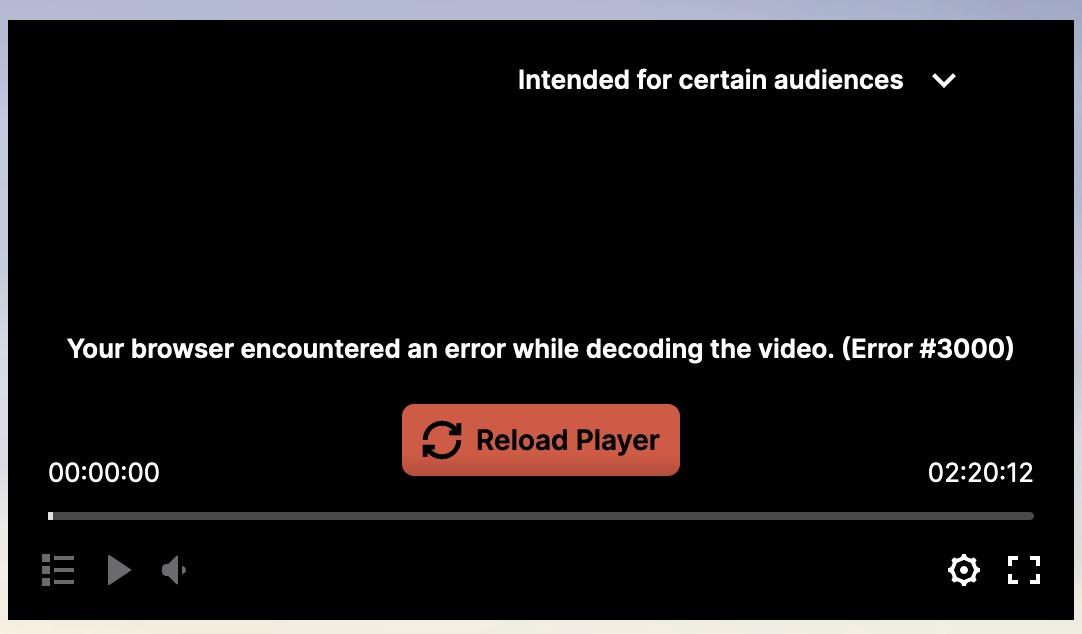Seek to three quarters of the timeline
1082x634 pixels.
click(787, 516)
